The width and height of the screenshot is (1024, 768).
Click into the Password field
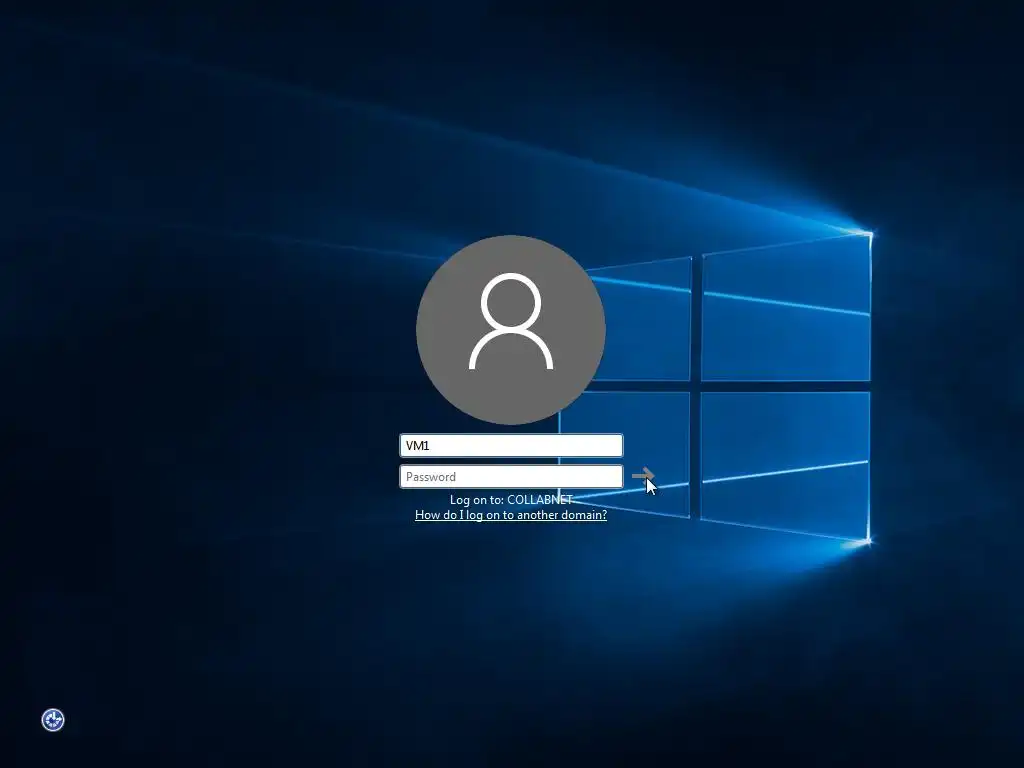pyautogui.click(x=511, y=477)
